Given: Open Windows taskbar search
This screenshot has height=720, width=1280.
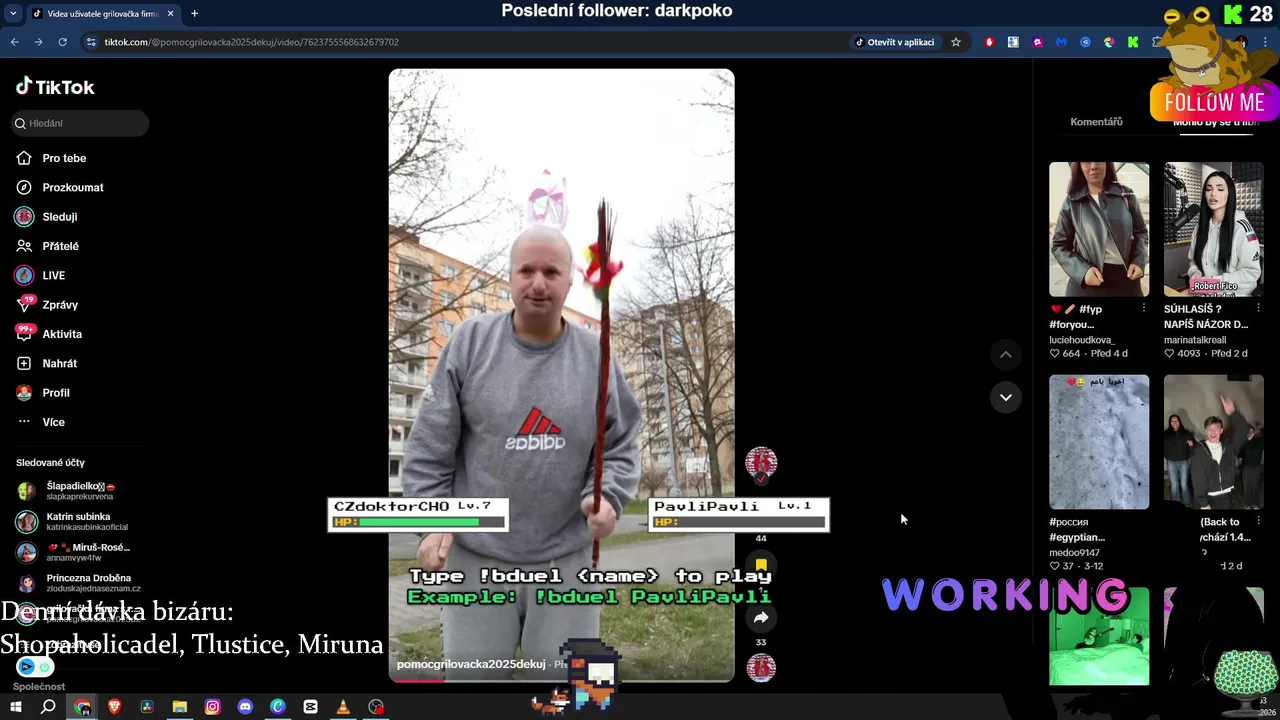Looking at the screenshot, I should click(x=48, y=707).
